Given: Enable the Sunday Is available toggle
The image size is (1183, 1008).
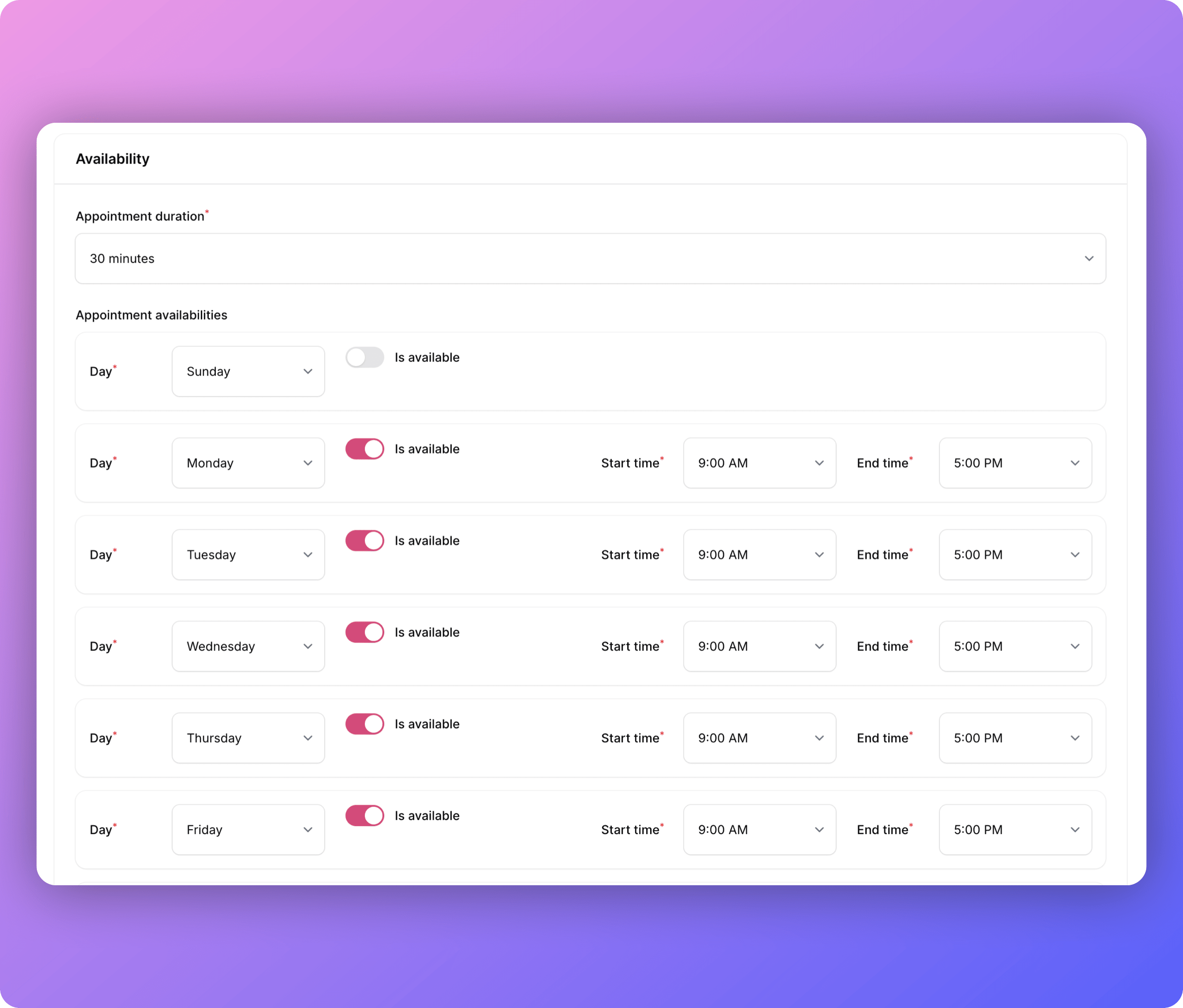Looking at the screenshot, I should 364,358.
